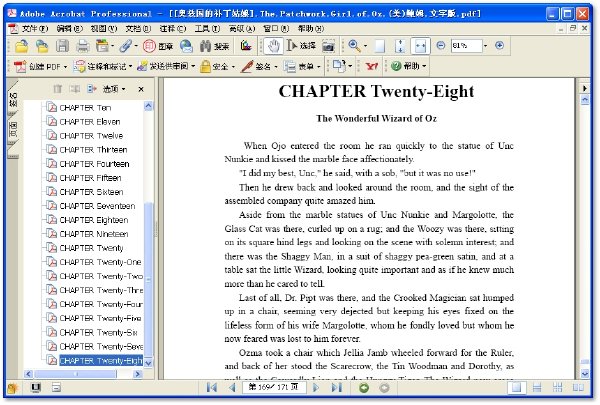Click the Save (floppy disk) icon
This screenshot has height=405, width=600.
tap(62, 46)
